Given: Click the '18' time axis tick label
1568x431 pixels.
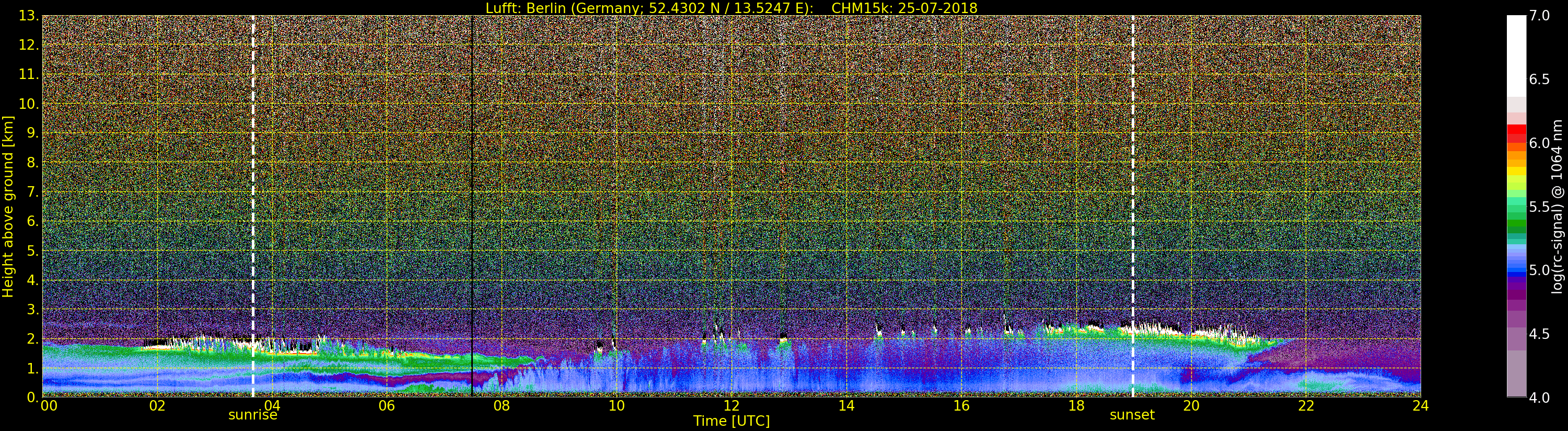Looking at the screenshot, I should 1076,406.
